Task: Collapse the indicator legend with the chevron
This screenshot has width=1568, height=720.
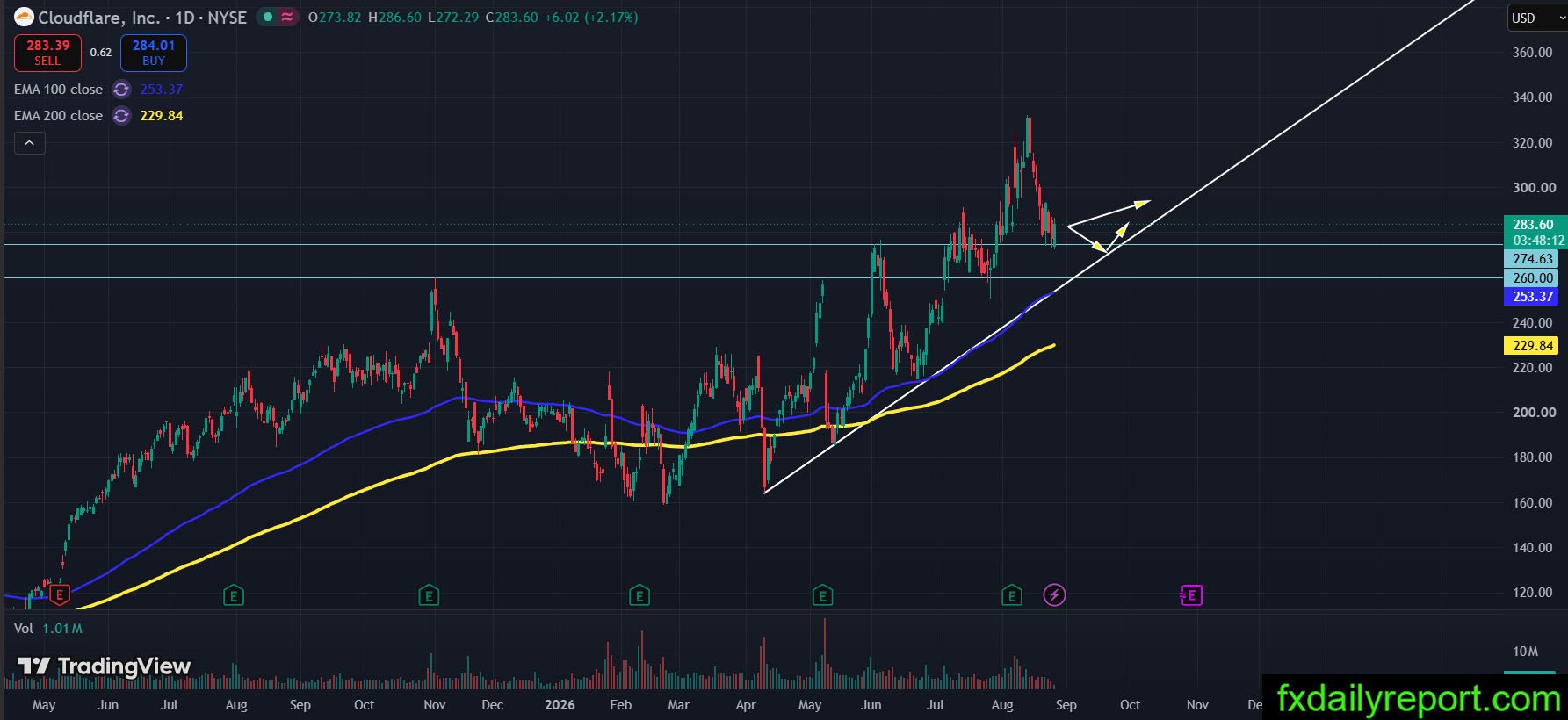Action: [29, 142]
